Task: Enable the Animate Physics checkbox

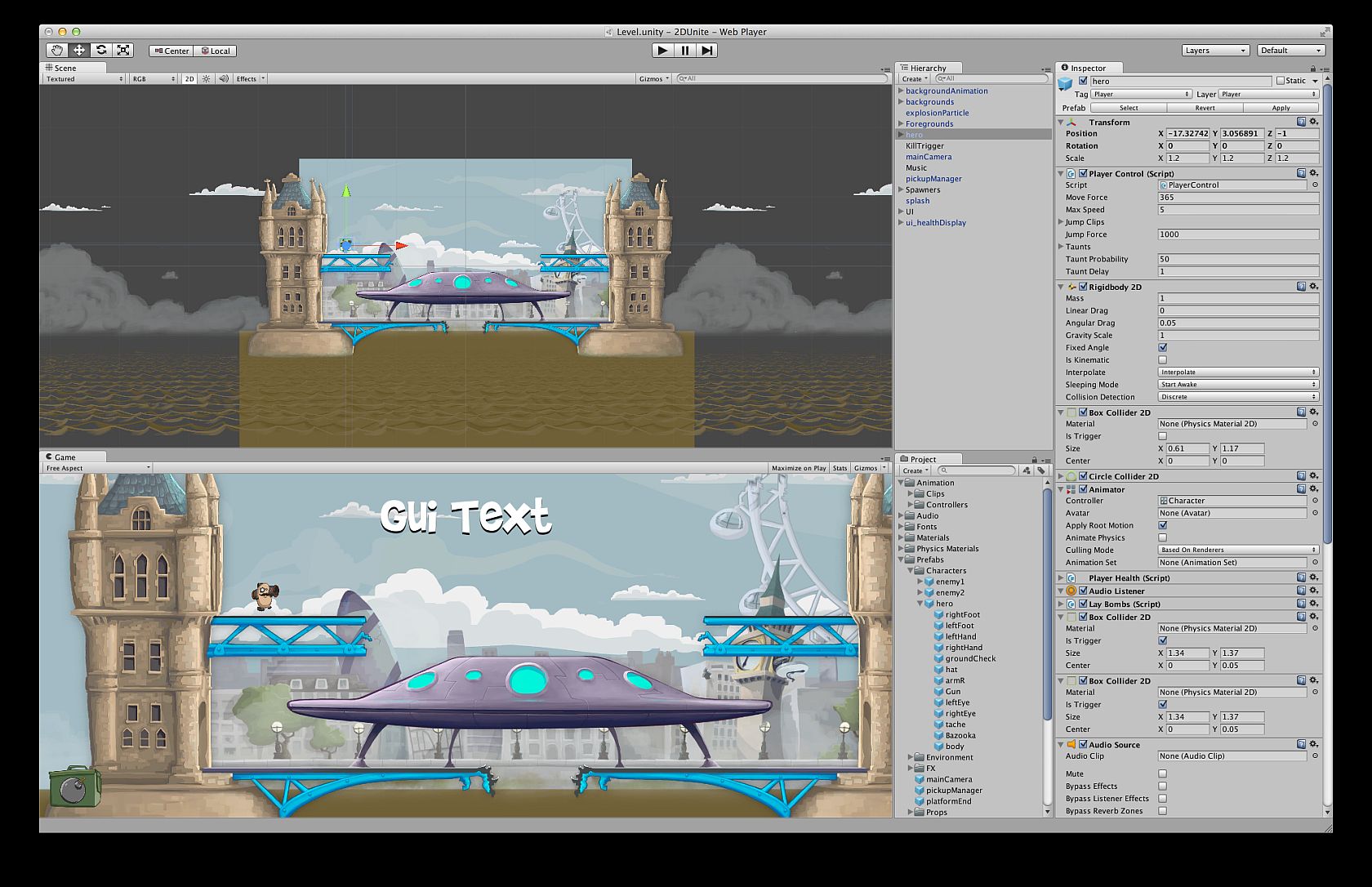Action: pos(1163,538)
